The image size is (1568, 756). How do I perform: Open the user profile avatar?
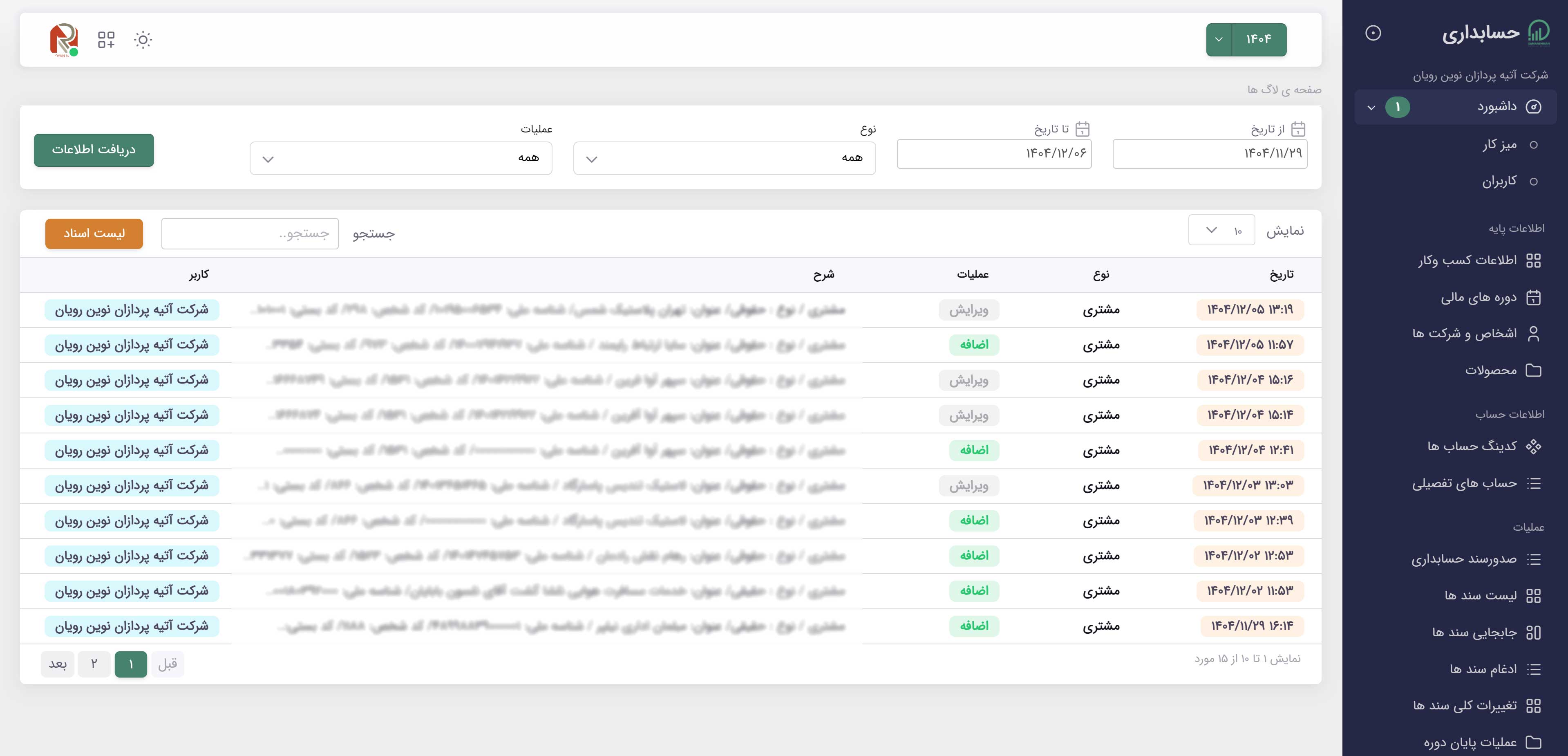click(64, 40)
